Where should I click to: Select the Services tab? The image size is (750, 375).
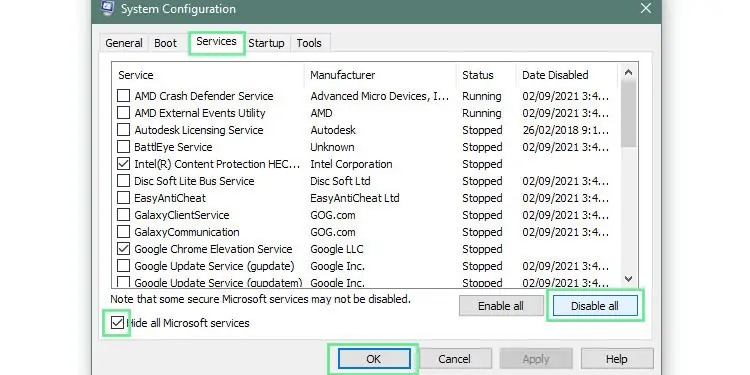coord(216,42)
